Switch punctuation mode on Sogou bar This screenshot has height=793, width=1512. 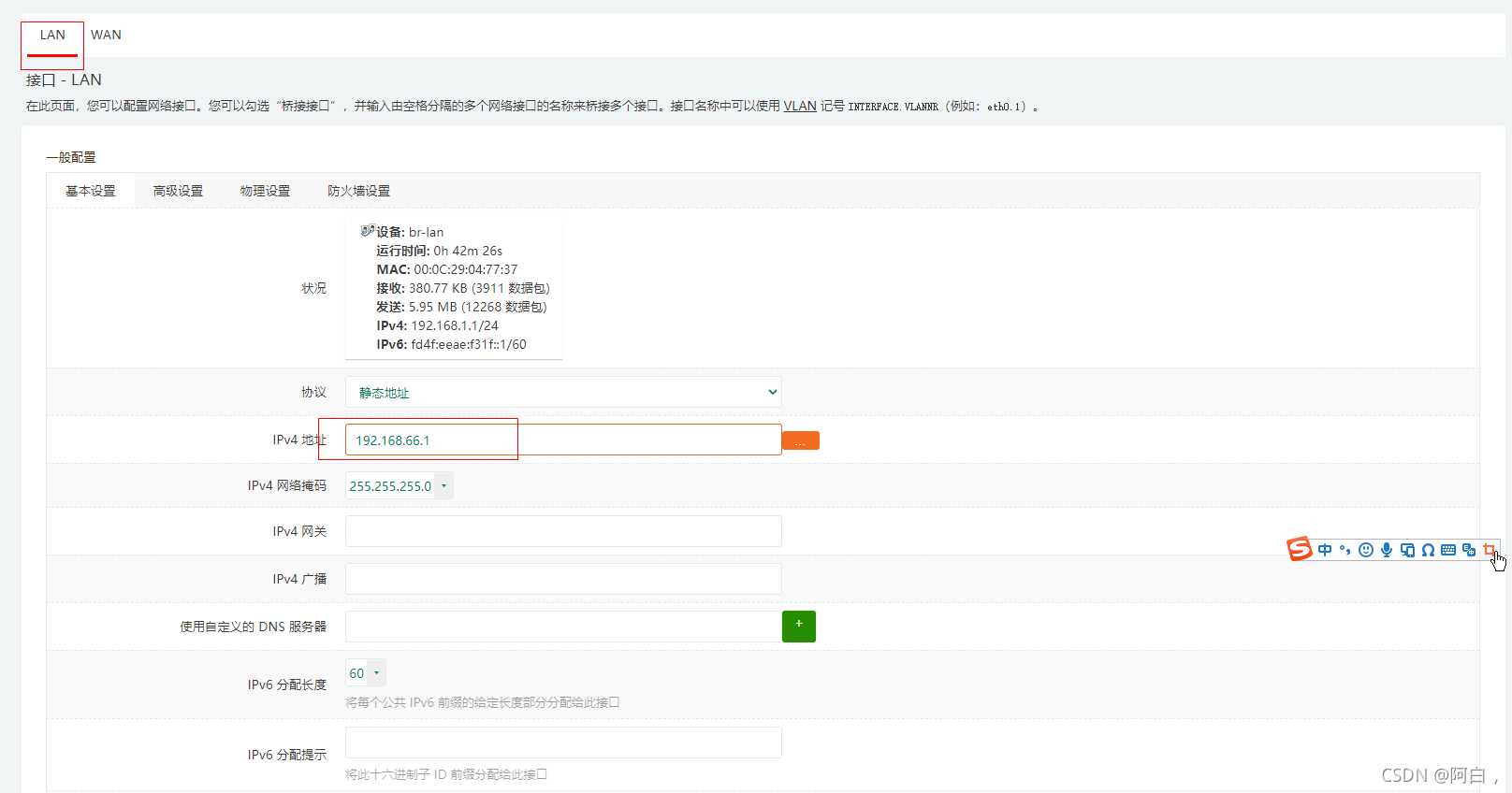tap(1345, 550)
